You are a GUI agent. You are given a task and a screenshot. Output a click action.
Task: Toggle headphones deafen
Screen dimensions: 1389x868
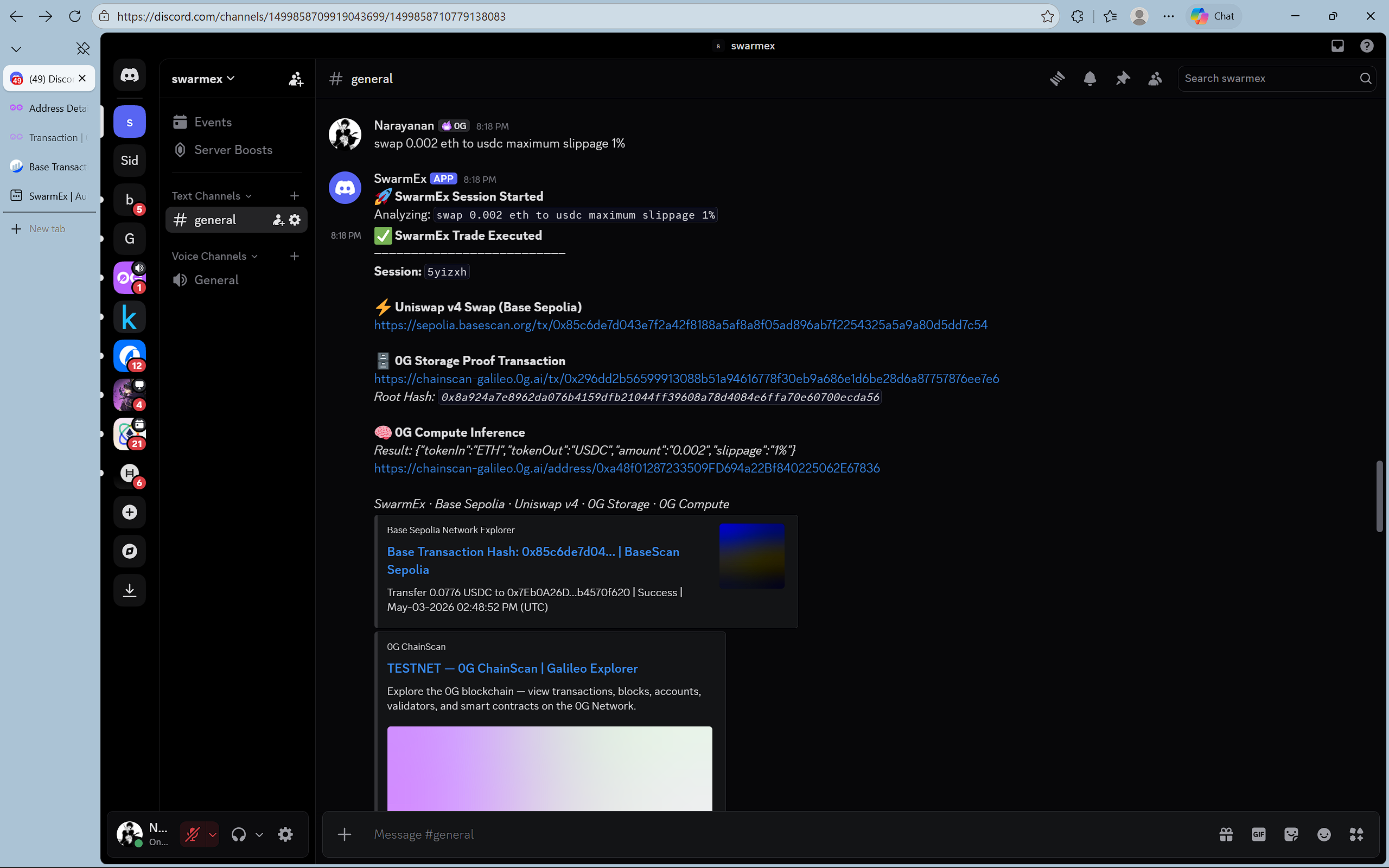[x=239, y=834]
